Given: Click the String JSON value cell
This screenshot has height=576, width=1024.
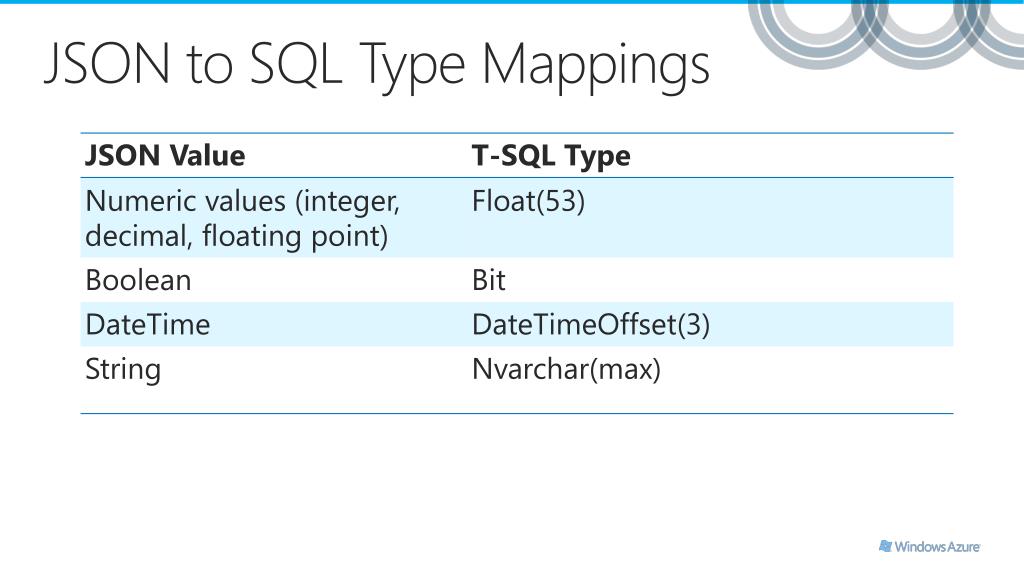Looking at the screenshot, I should 274,369.
